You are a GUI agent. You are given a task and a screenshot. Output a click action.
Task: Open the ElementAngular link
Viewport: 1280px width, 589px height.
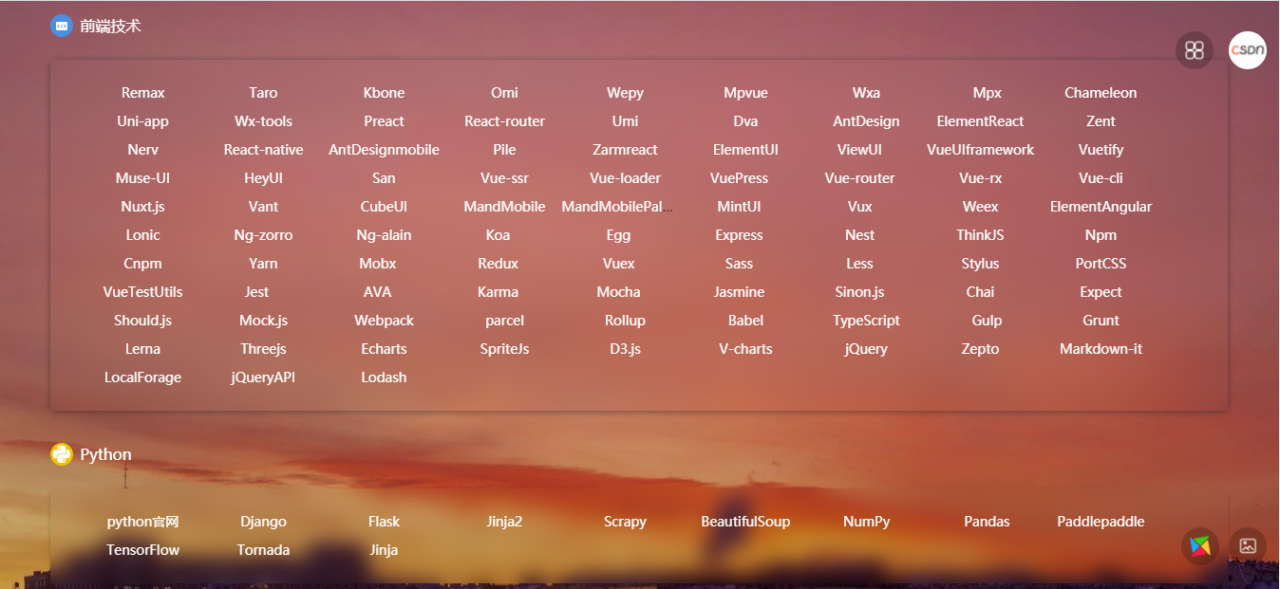click(1100, 207)
